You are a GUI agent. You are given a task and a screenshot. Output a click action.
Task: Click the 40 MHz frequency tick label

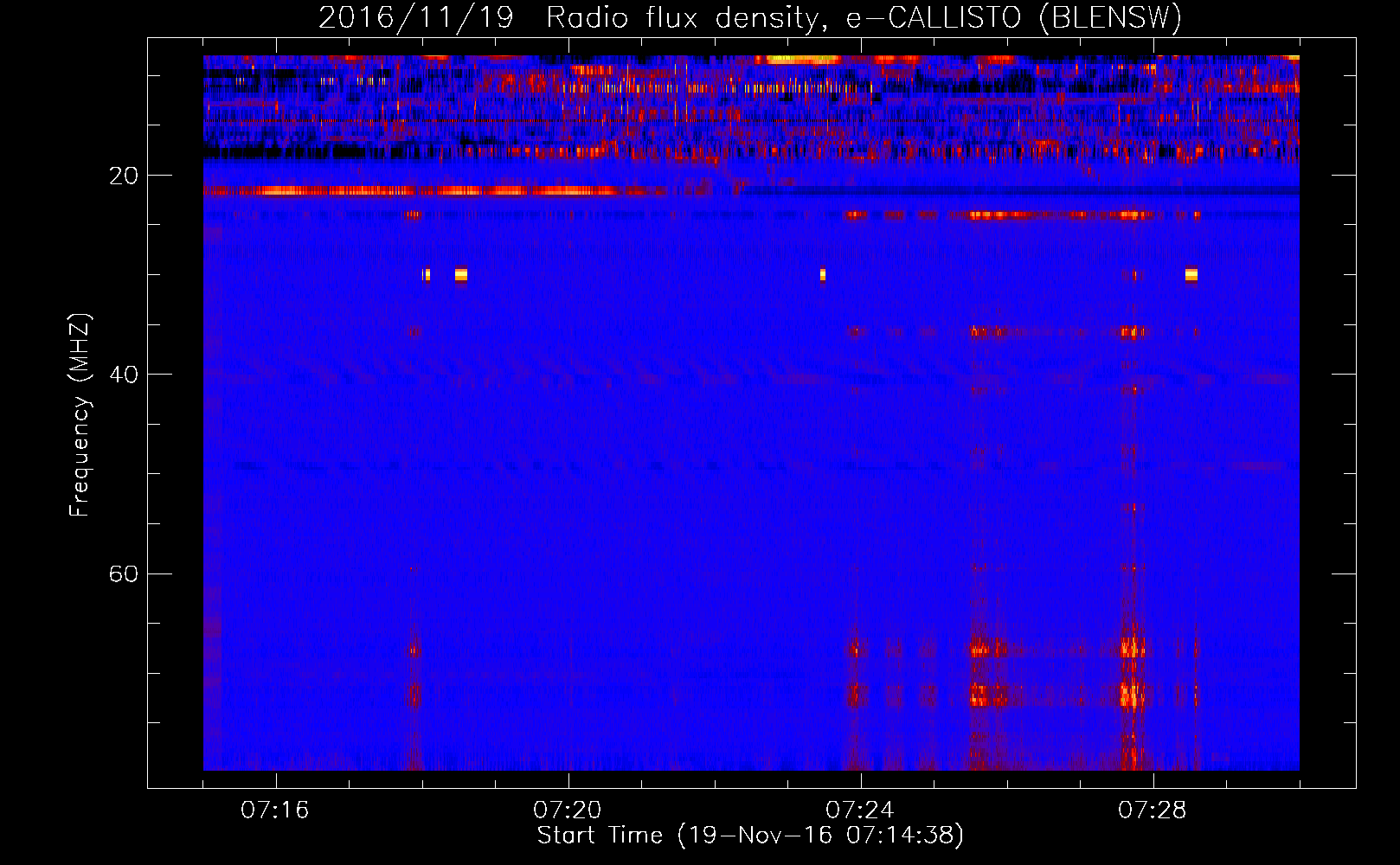[x=124, y=375]
